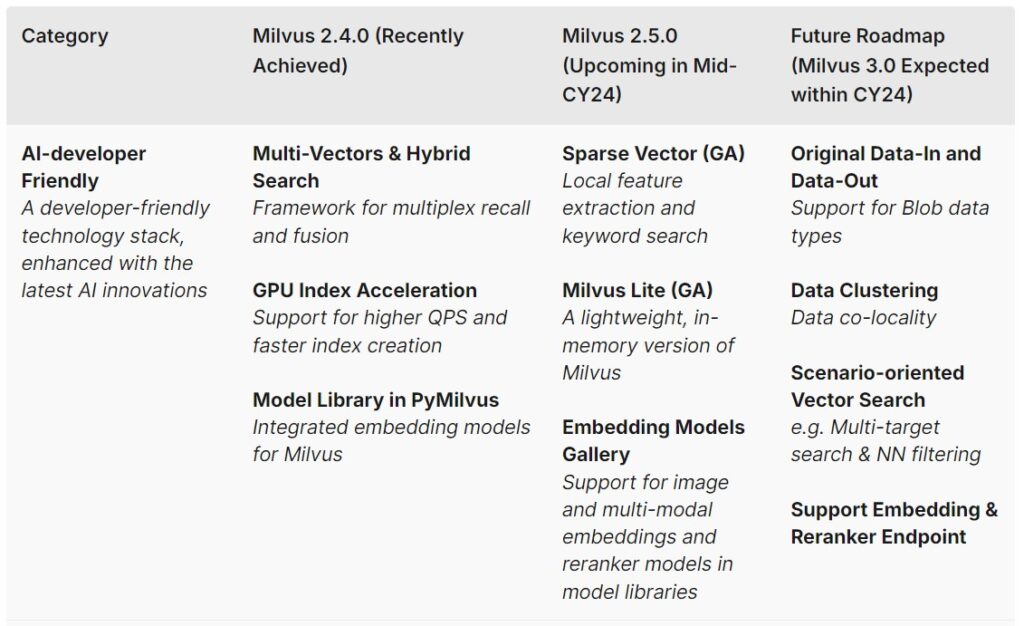Select the Sparse Vector (GA) heading
Viewport: 1024px width, 626px height.
tap(653, 154)
